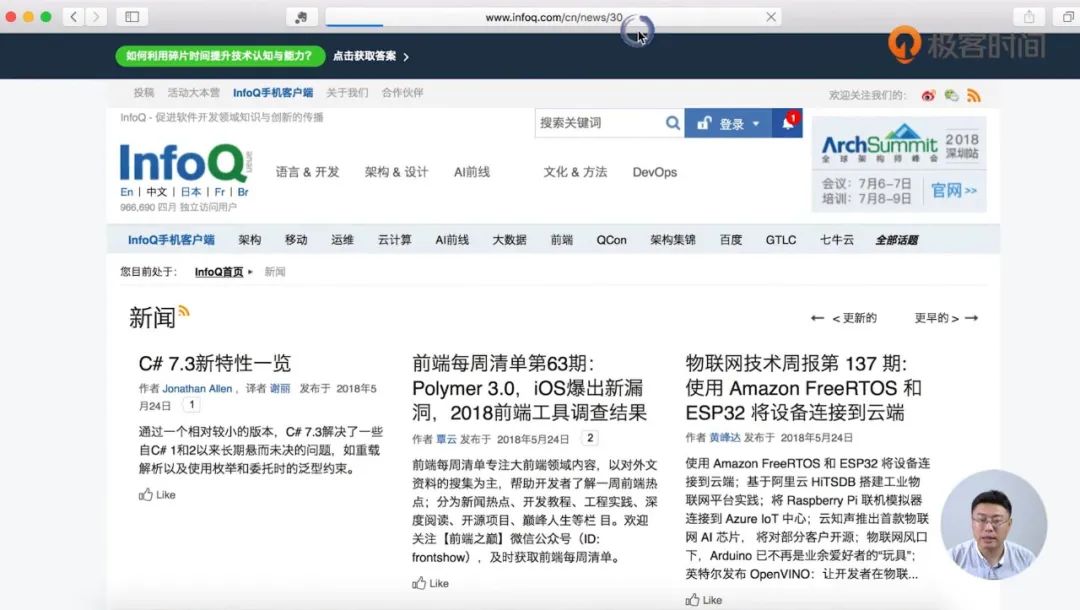Open 物联网技术周报第137期 article title
The image size is (1080, 610).
[x=803, y=388]
